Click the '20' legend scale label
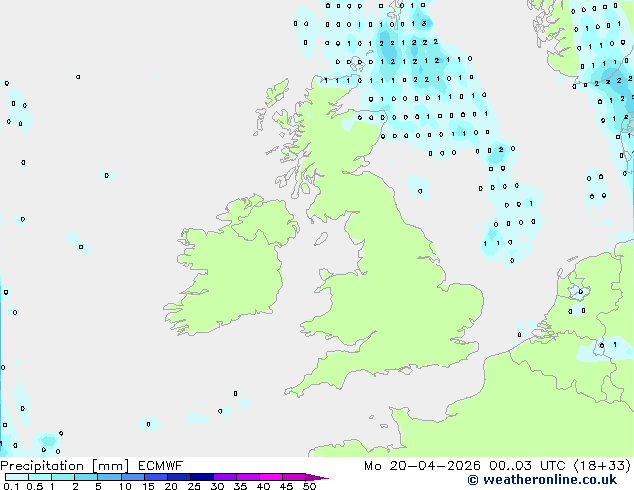634x490 pixels. 171,486
